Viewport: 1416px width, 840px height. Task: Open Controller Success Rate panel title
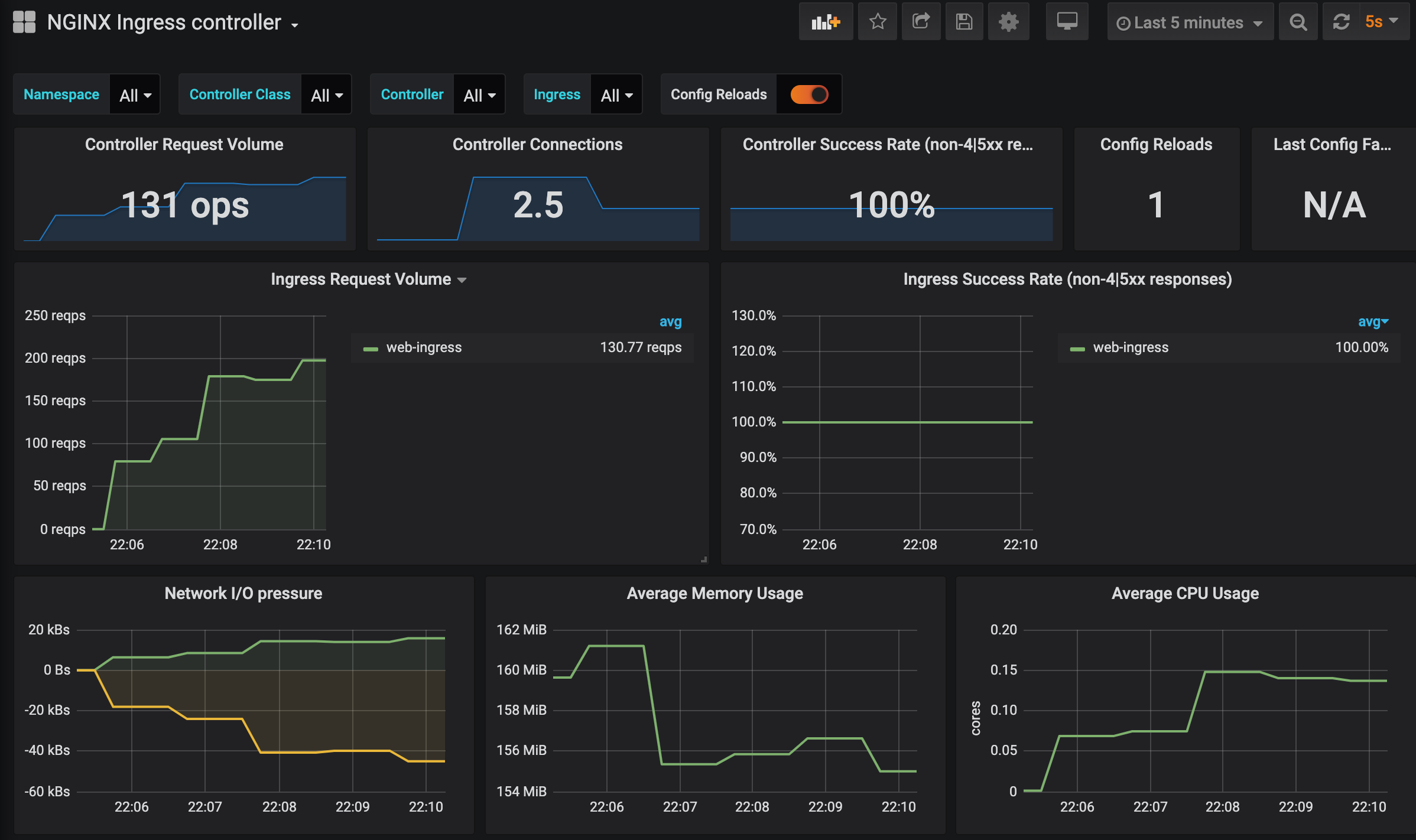[888, 144]
